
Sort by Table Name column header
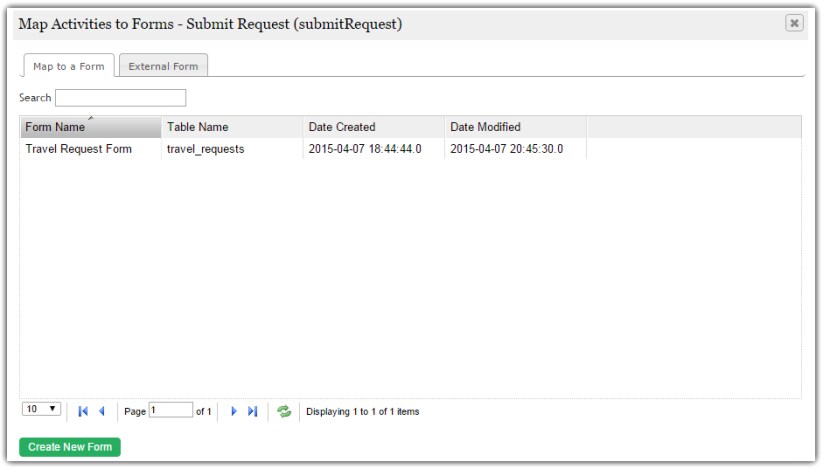coord(232,127)
